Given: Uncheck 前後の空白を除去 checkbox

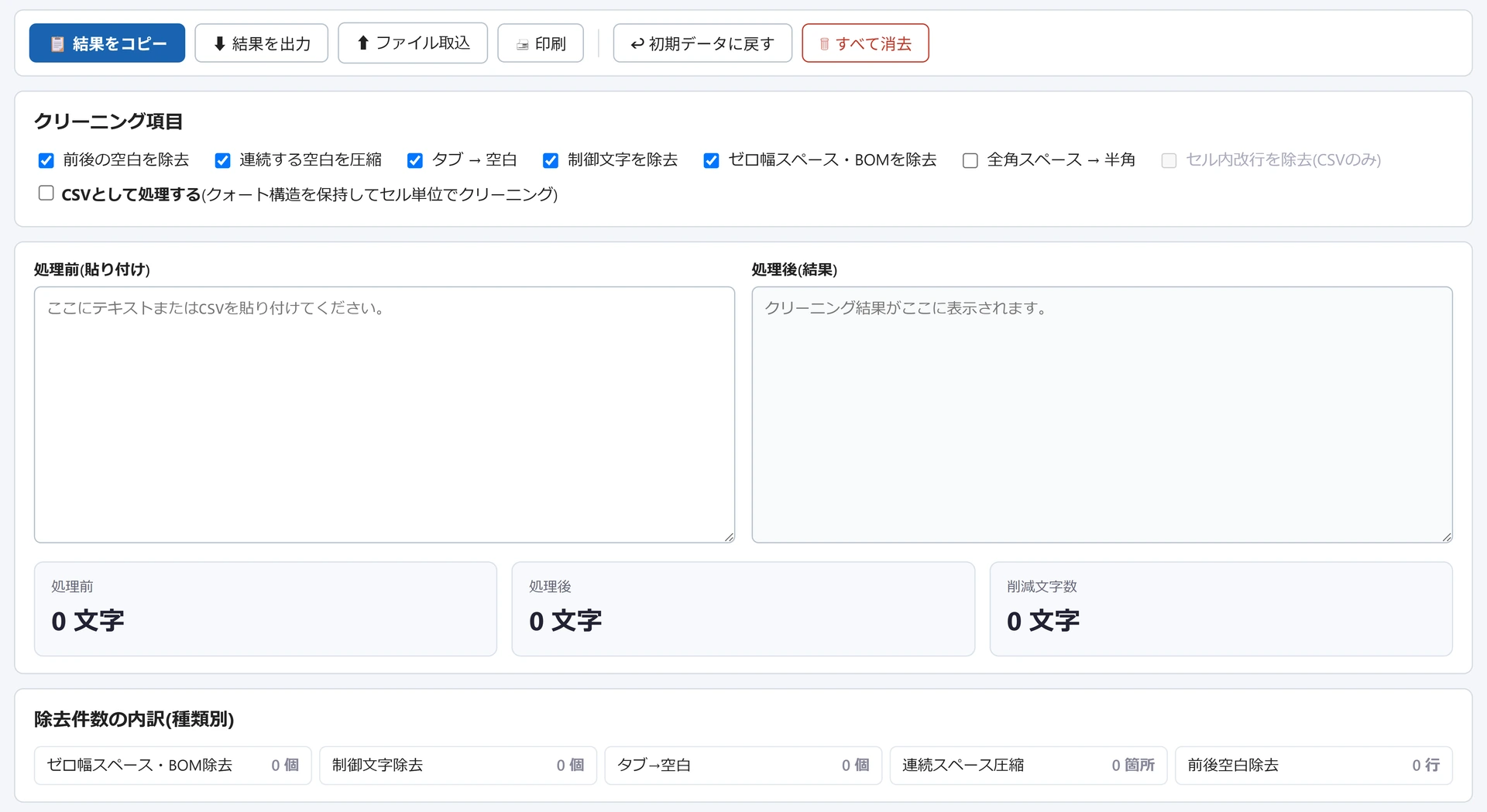Looking at the screenshot, I should click(46, 160).
